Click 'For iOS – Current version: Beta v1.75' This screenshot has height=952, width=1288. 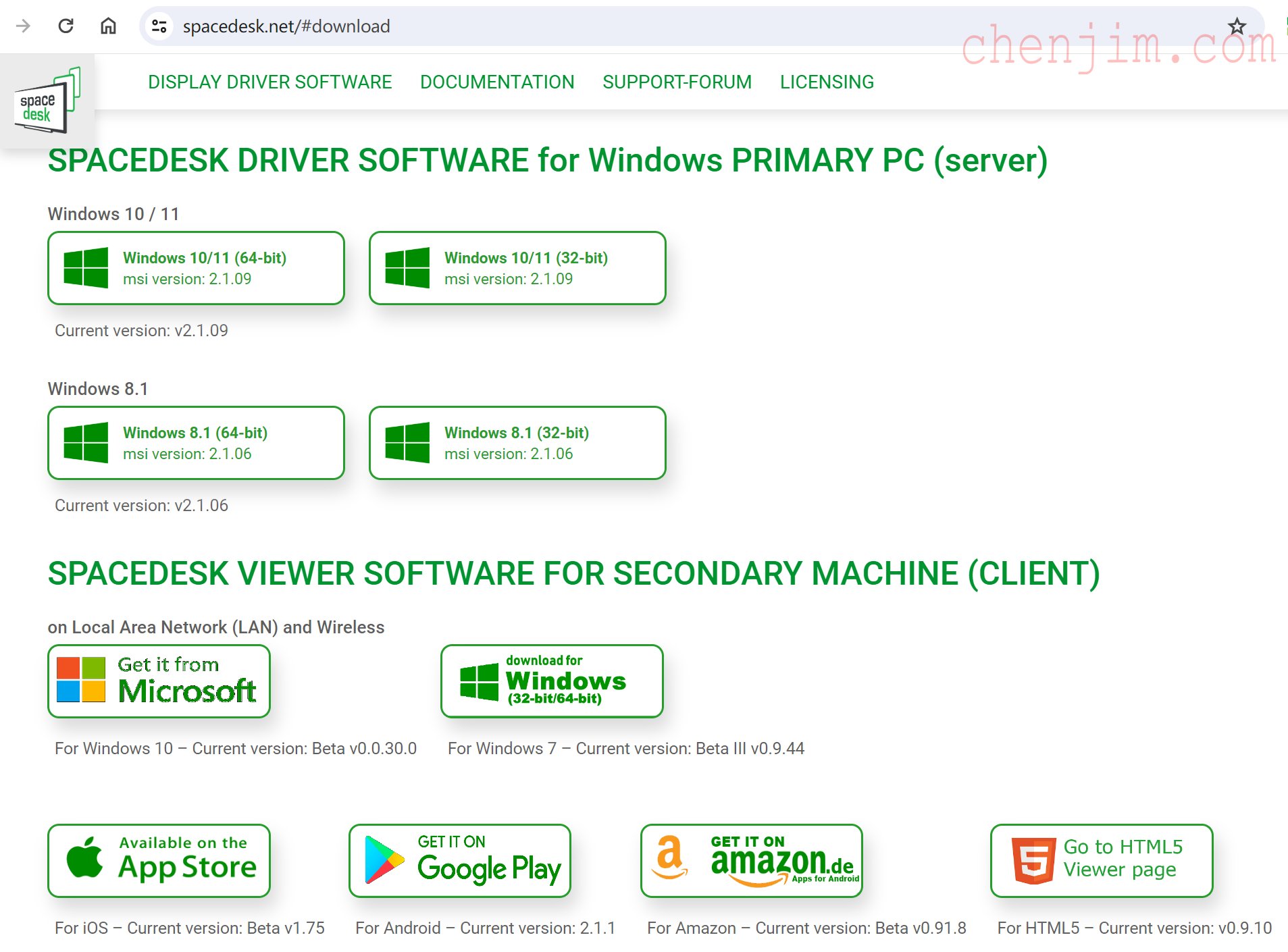point(190,928)
